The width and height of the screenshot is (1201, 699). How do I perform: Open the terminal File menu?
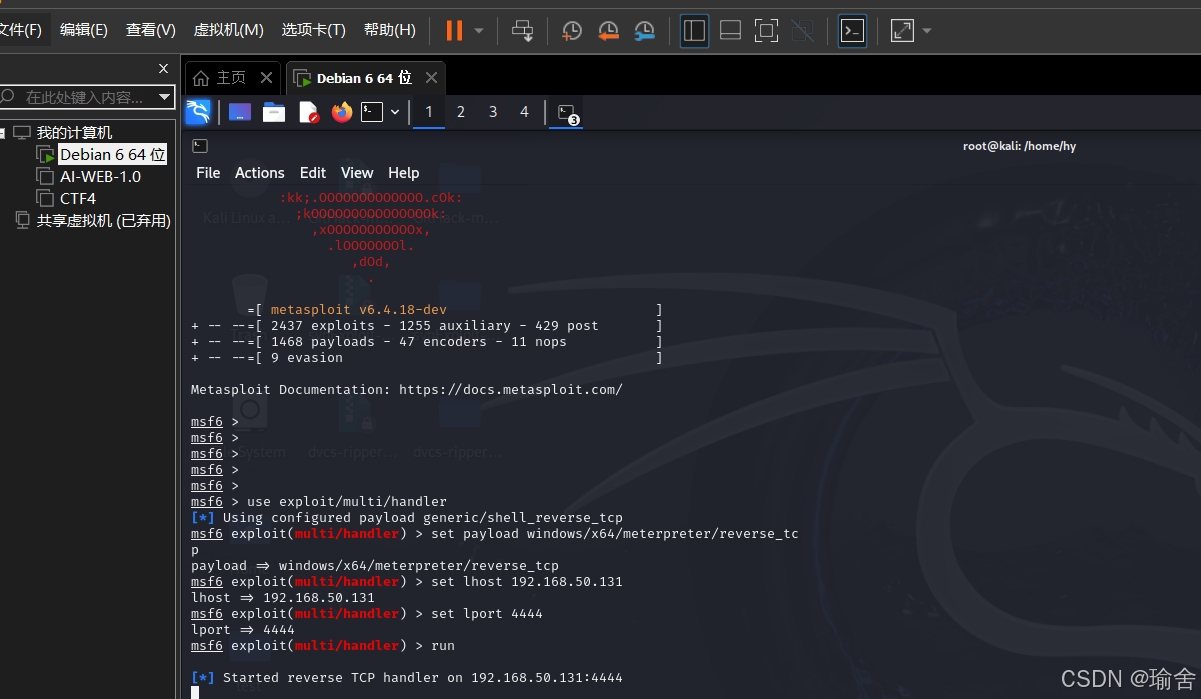click(208, 173)
